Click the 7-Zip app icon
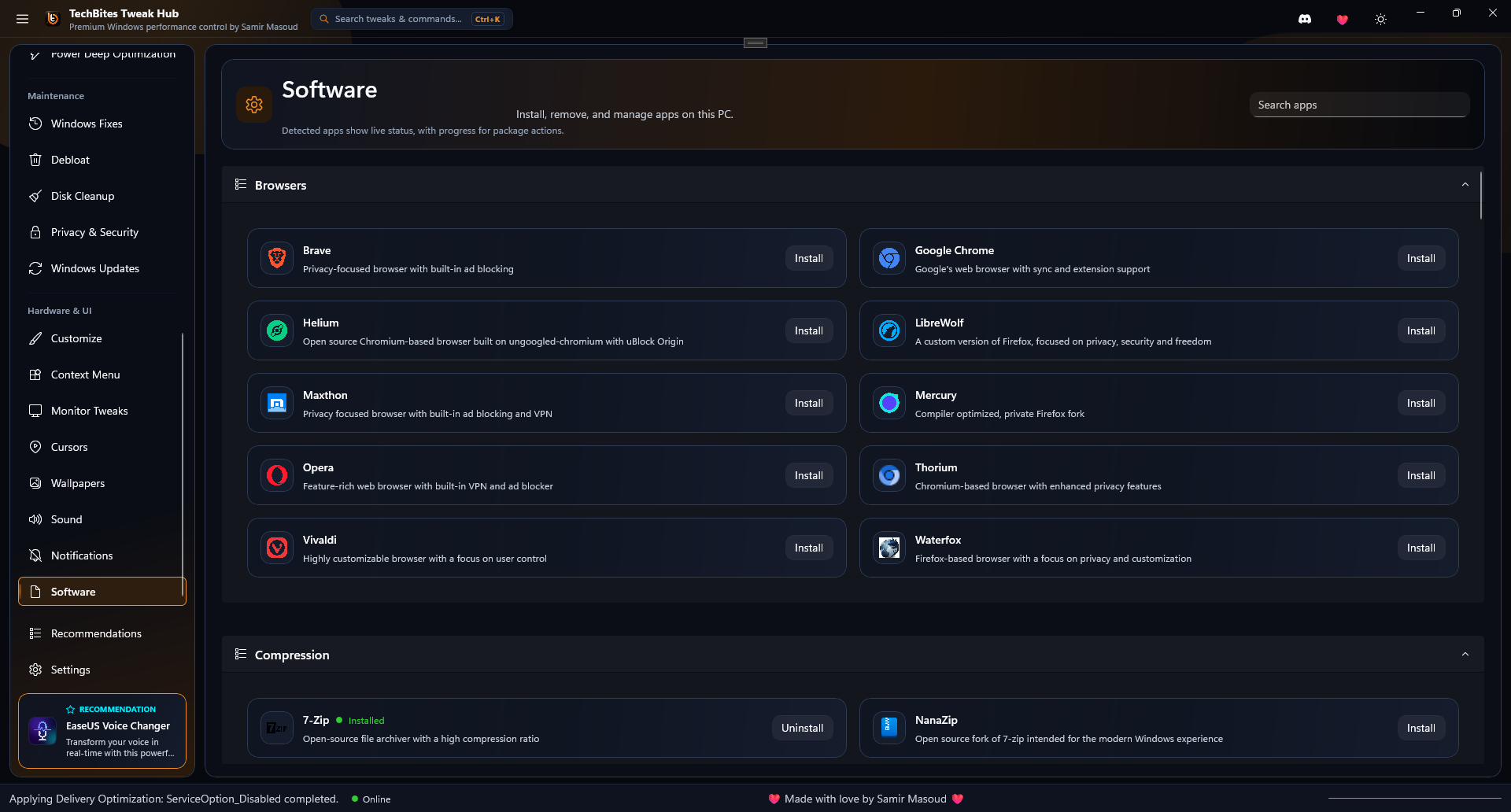This screenshot has height=812, width=1511. tap(277, 728)
